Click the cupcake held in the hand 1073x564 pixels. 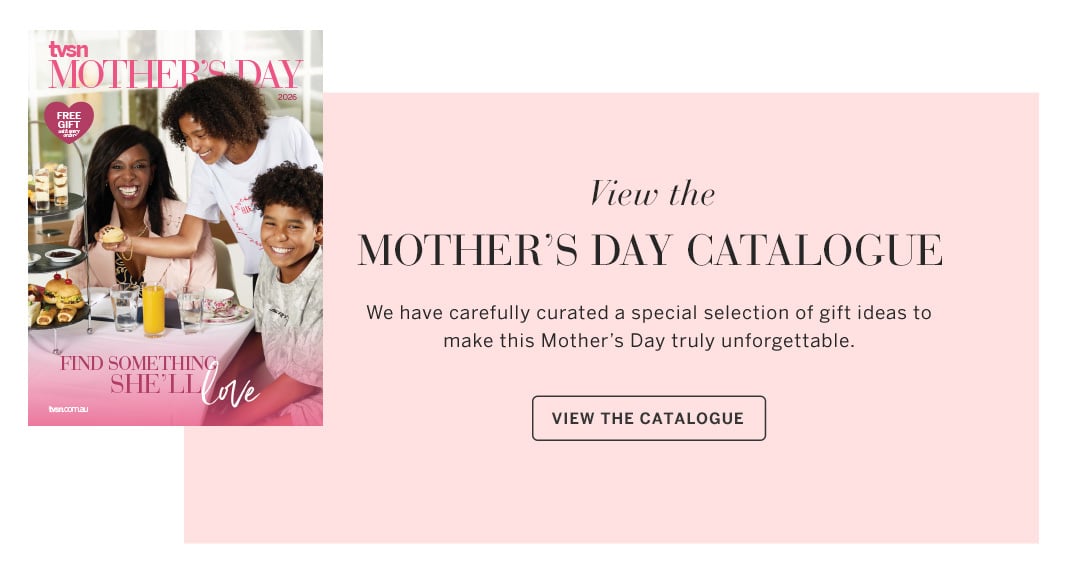pos(111,236)
